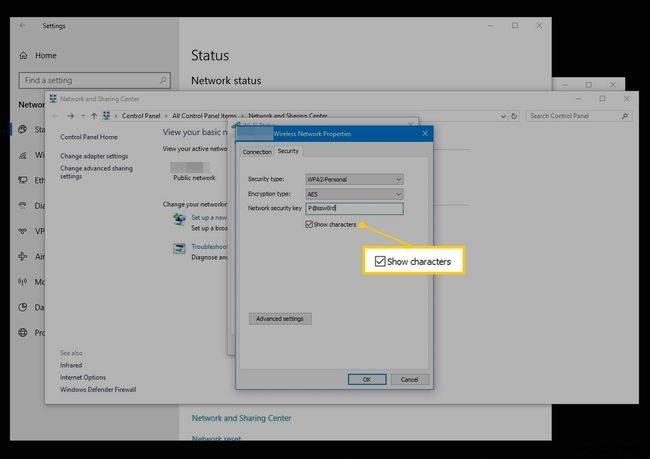
Task: Open Change advanced sharing settings
Action: 97,172
